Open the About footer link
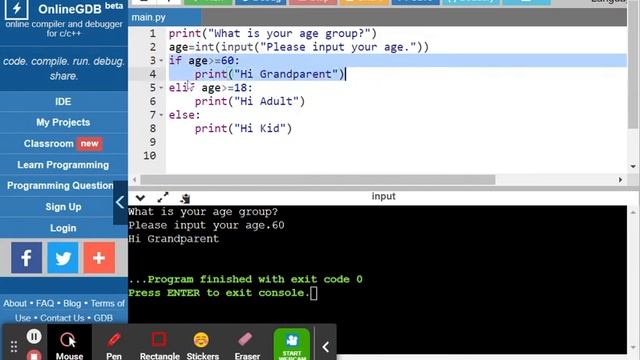This screenshot has height=360, width=640. 15,304
